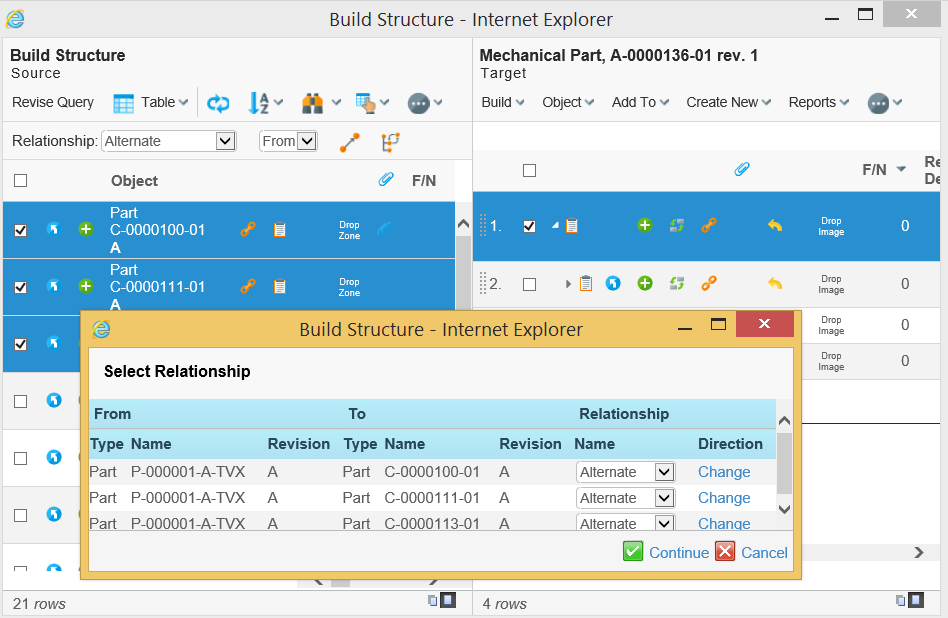Toggle the select-all checkbox in Source header
The image size is (948, 618).
click(21, 181)
